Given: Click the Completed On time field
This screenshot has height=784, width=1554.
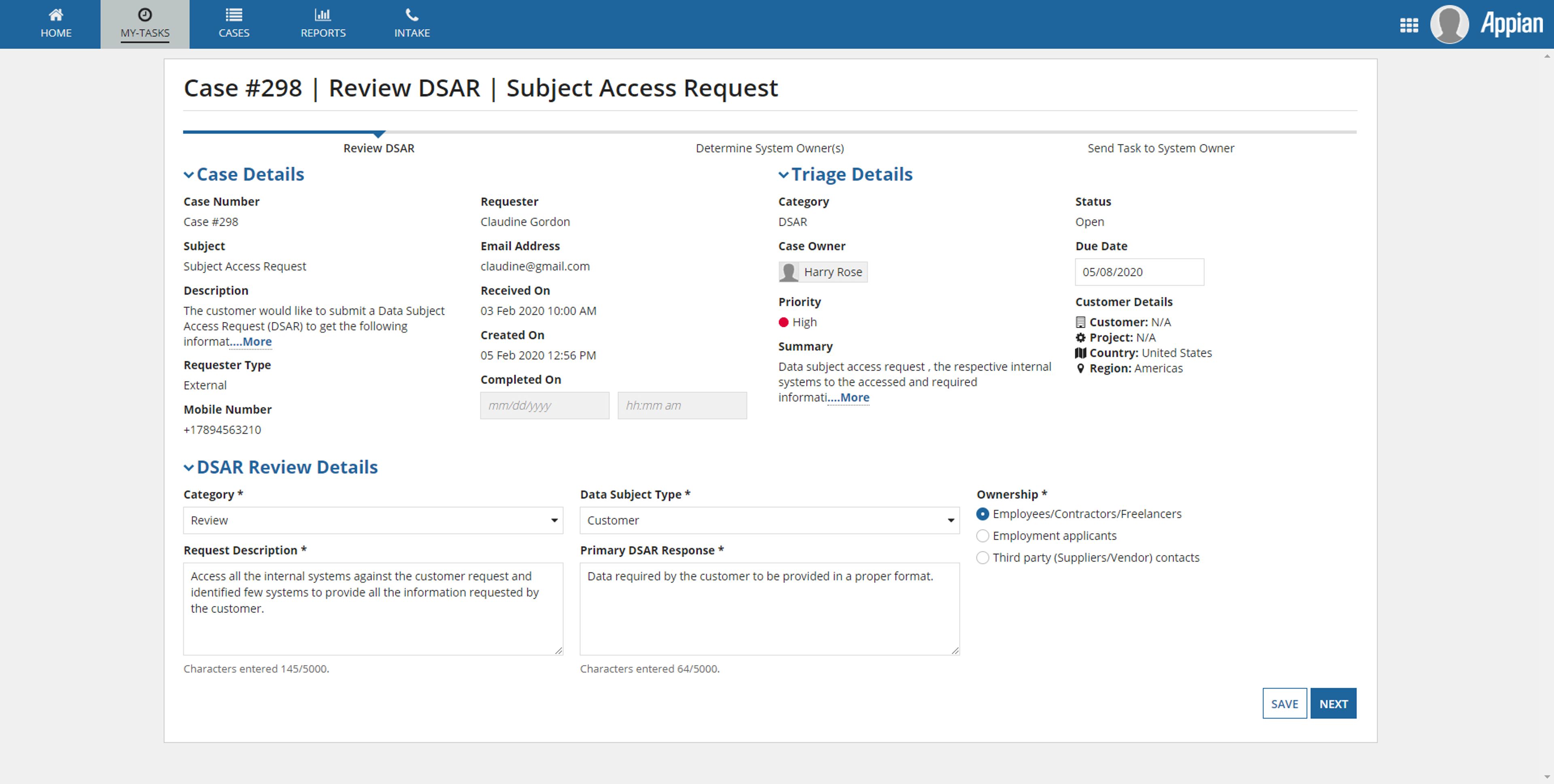Looking at the screenshot, I should tap(681, 405).
